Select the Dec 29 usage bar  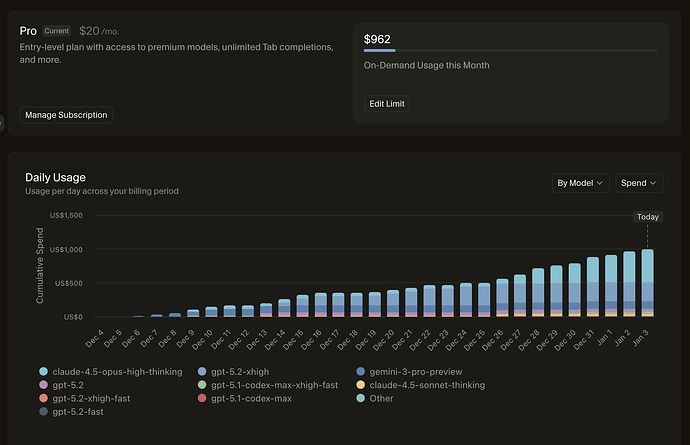point(556,291)
